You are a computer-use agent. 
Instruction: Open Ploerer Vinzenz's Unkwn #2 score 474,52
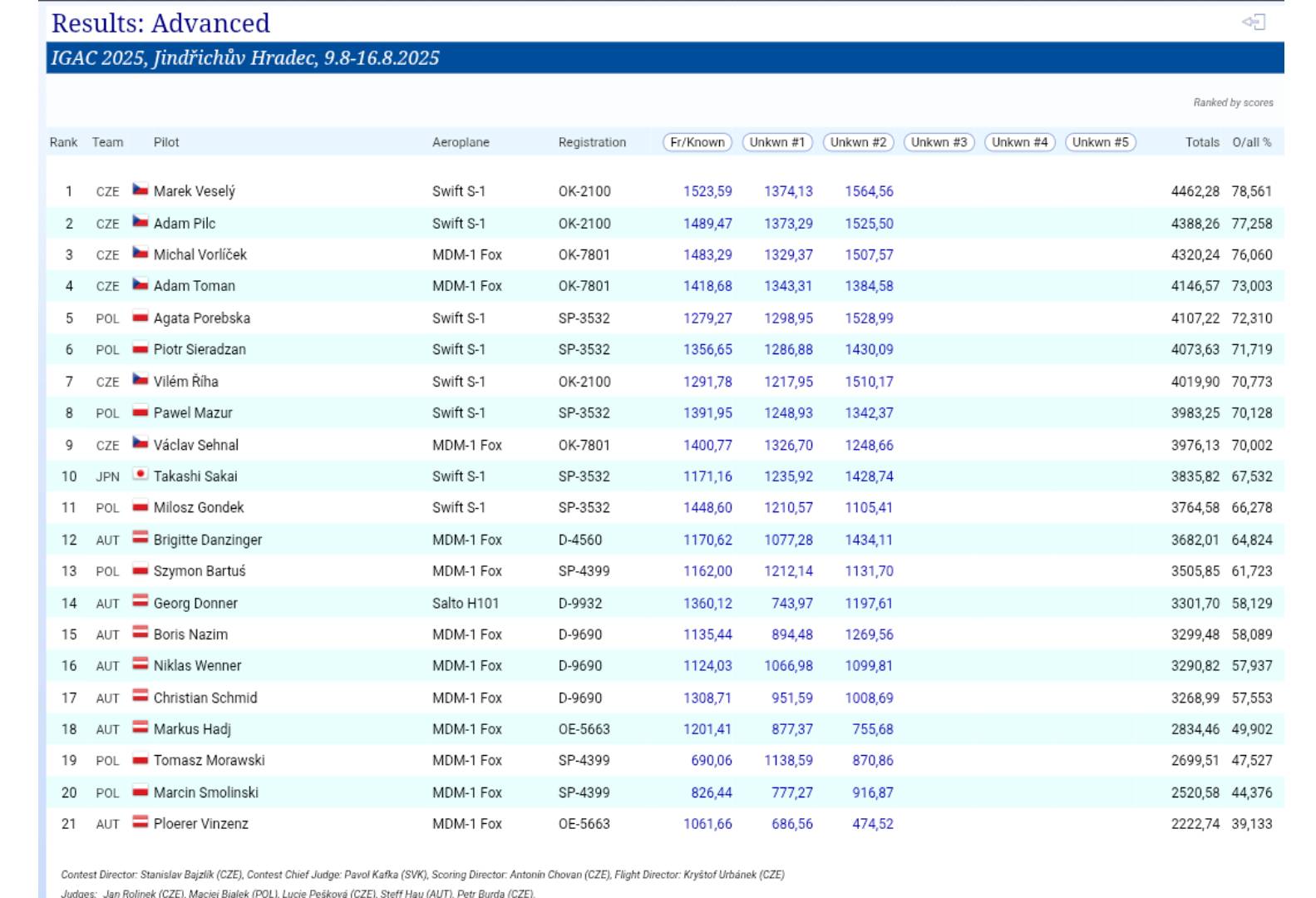click(872, 824)
